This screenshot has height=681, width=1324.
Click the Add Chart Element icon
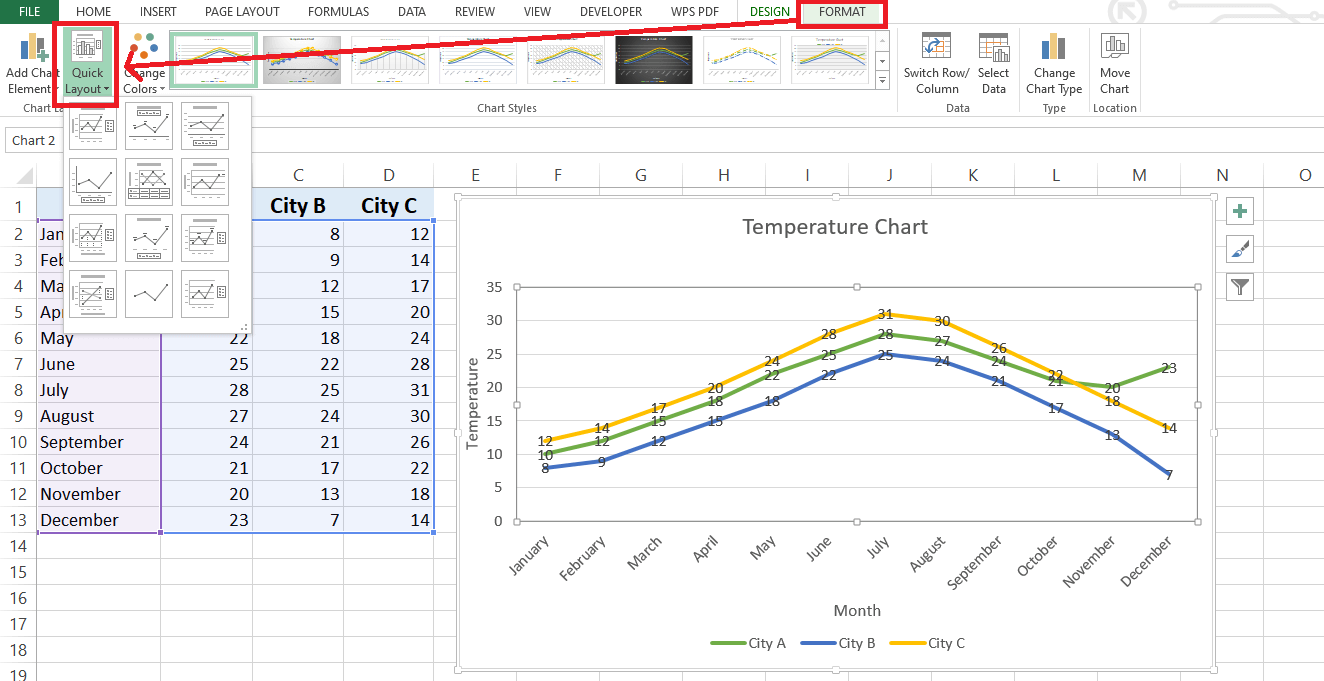(28, 50)
